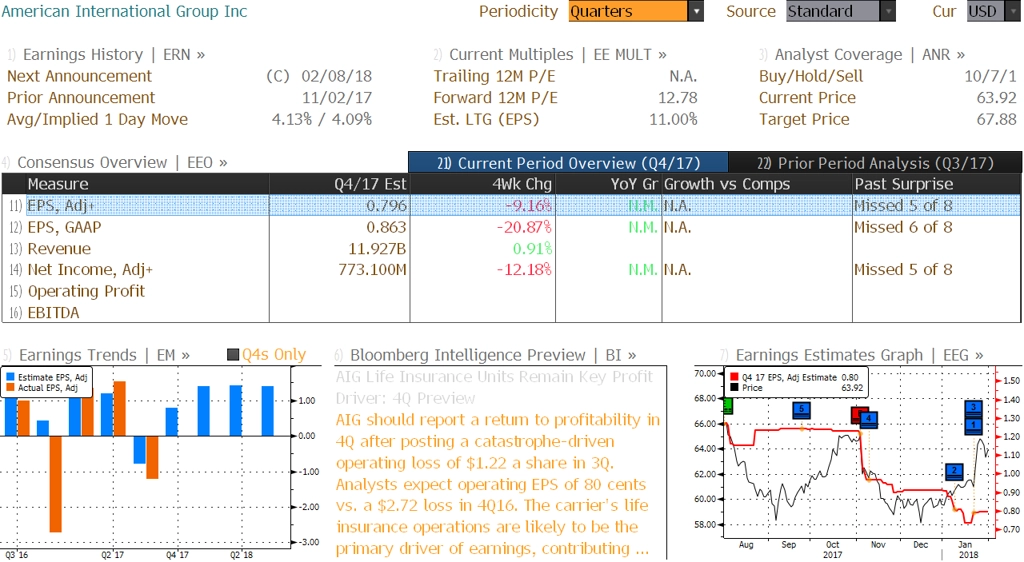Click the red event marker on graph
1024x562 pixels.
coord(859,414)
